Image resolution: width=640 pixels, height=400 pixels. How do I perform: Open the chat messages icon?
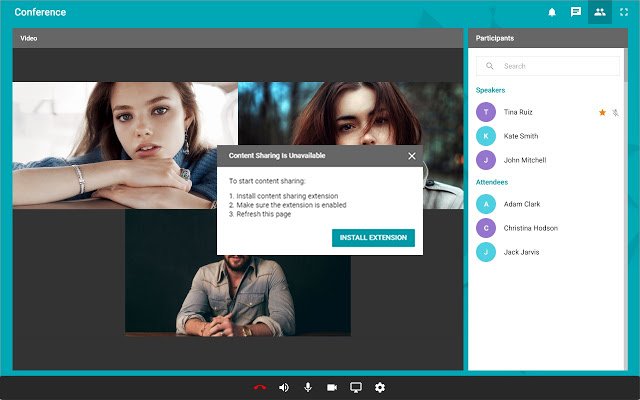pyautogui.click(x=576, y=12)
